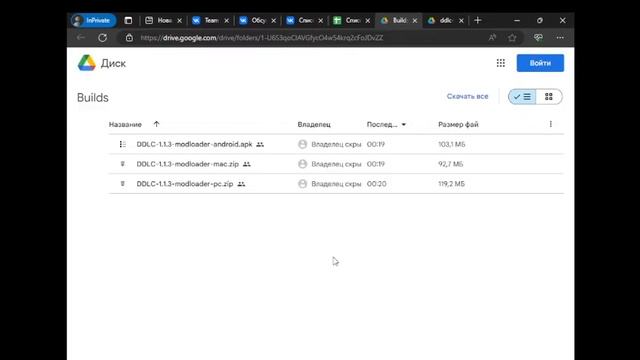Open the browser settings and more menu

pos(560,38)
